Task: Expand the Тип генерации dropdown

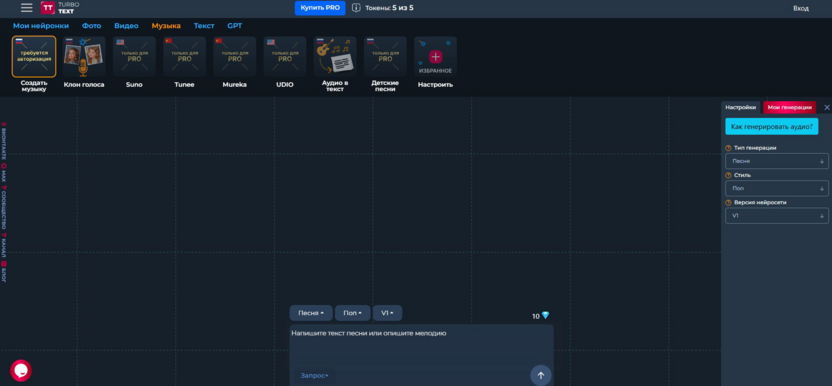Action: (x=777, y=161)
